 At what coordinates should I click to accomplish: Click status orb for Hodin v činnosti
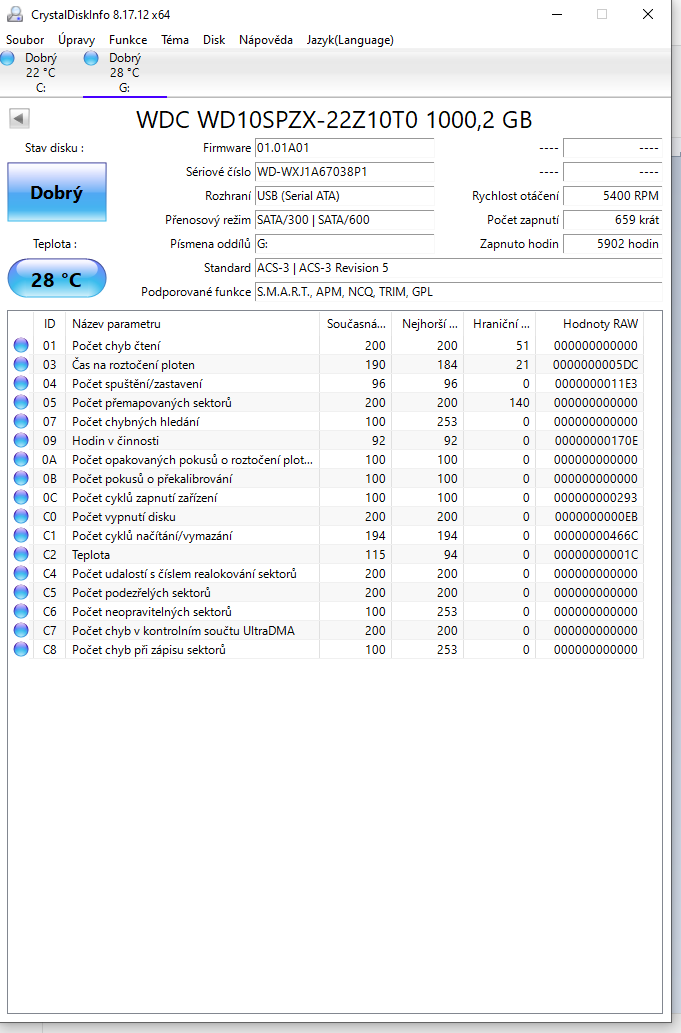coord(21,441)
